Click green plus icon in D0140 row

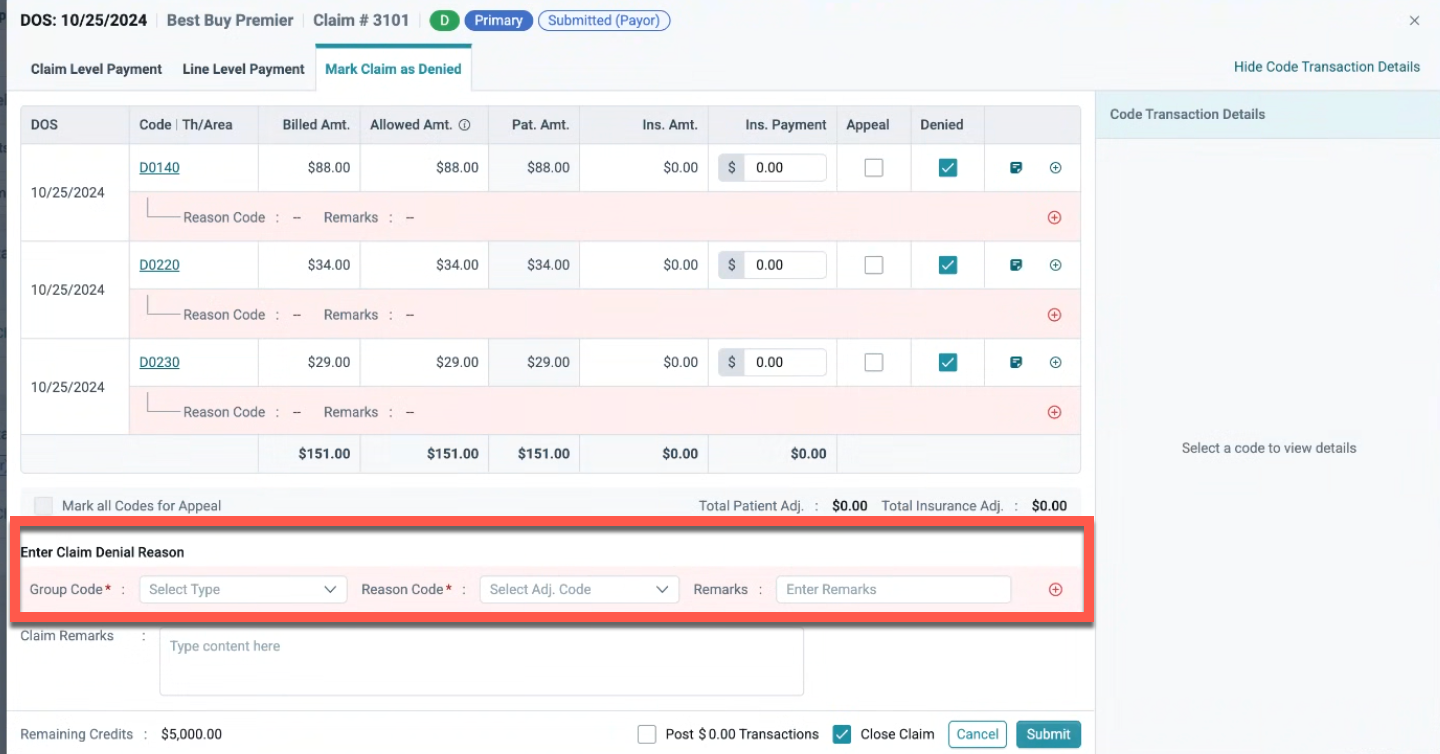pos(1055,168)
